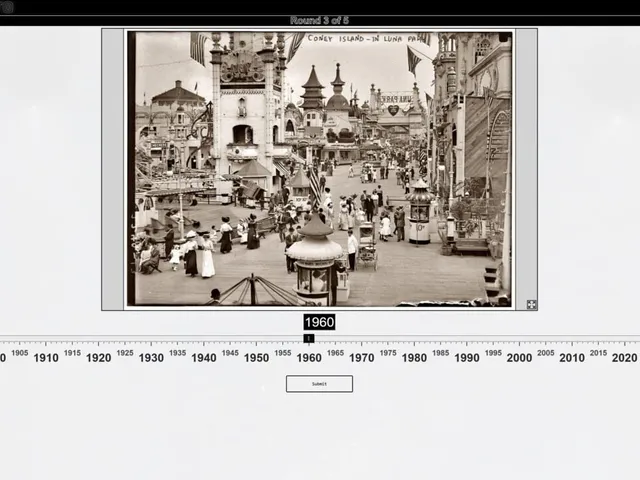Submit the year guess
Viewport: 640px width, 480px height.
pyautogui.click(x=319, y=384)
